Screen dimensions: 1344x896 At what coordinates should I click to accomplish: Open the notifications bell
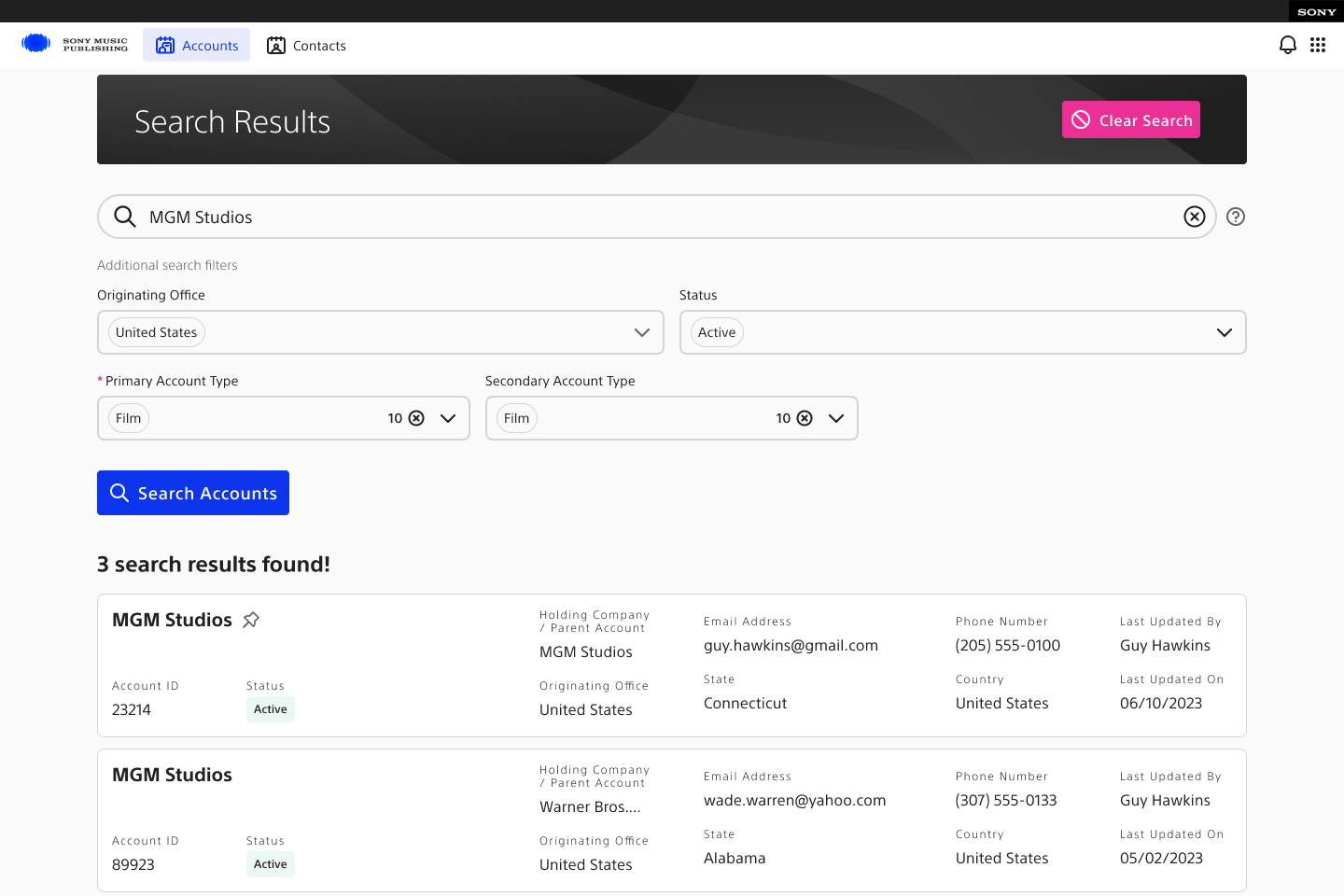coord(1288,45)
